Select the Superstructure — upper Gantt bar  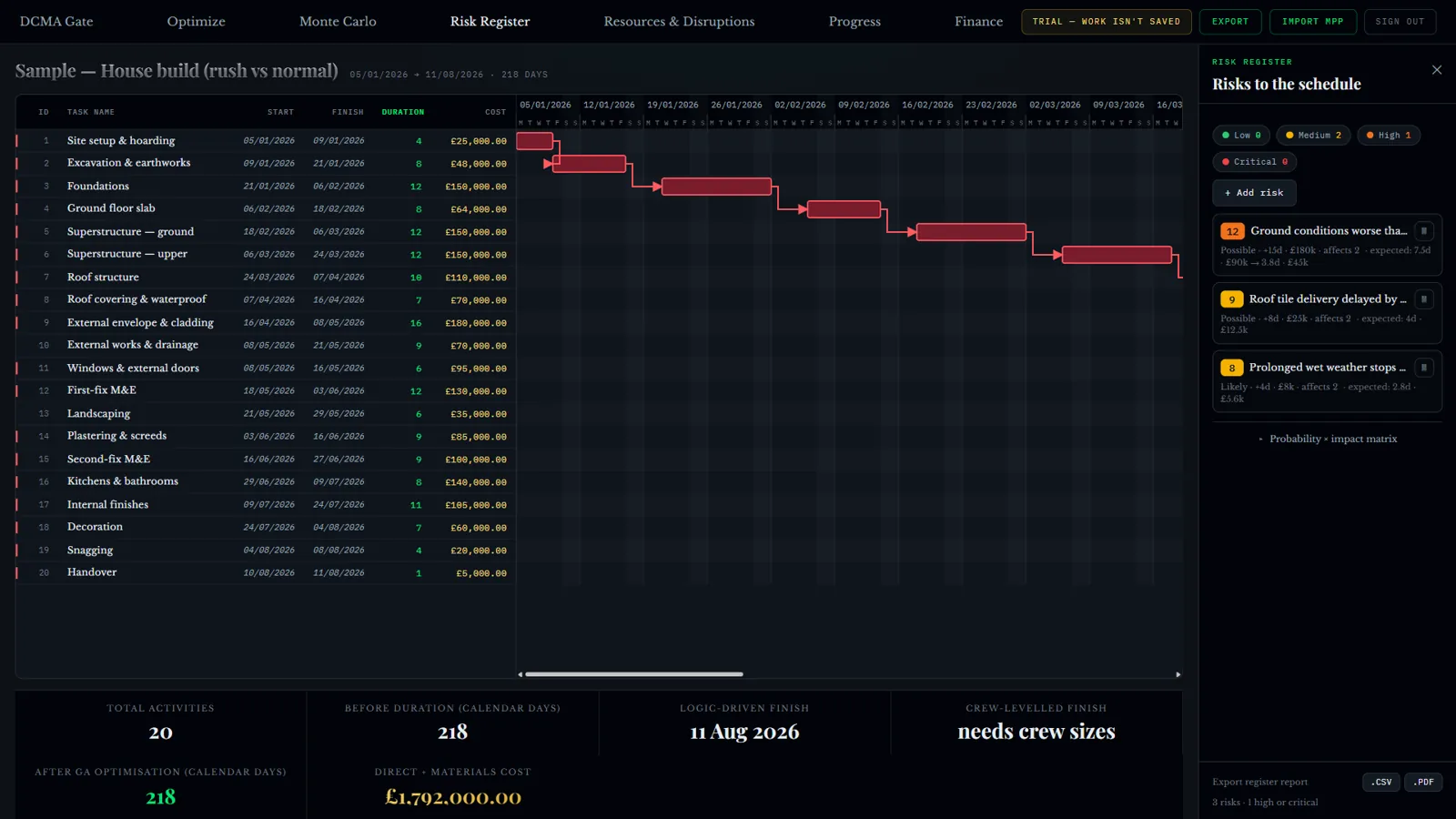click(1117, 255)
